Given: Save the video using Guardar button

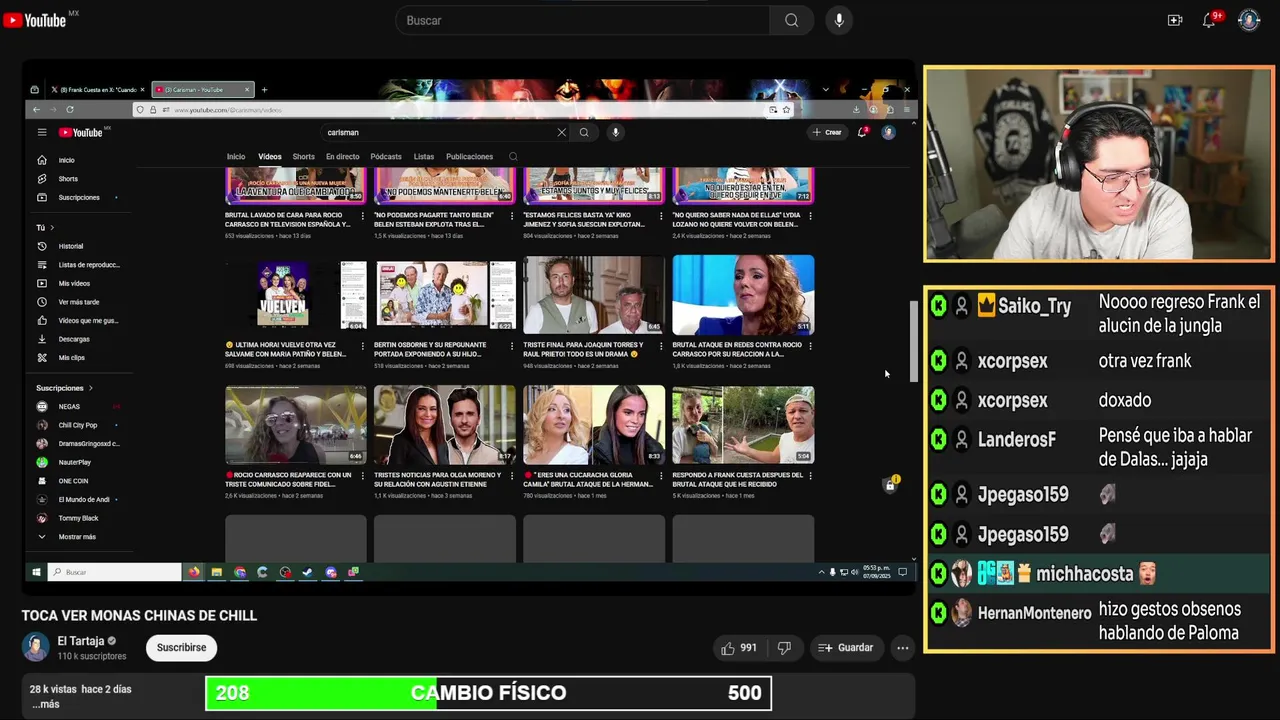Looking at the screenshot, I should coord(846,648).
